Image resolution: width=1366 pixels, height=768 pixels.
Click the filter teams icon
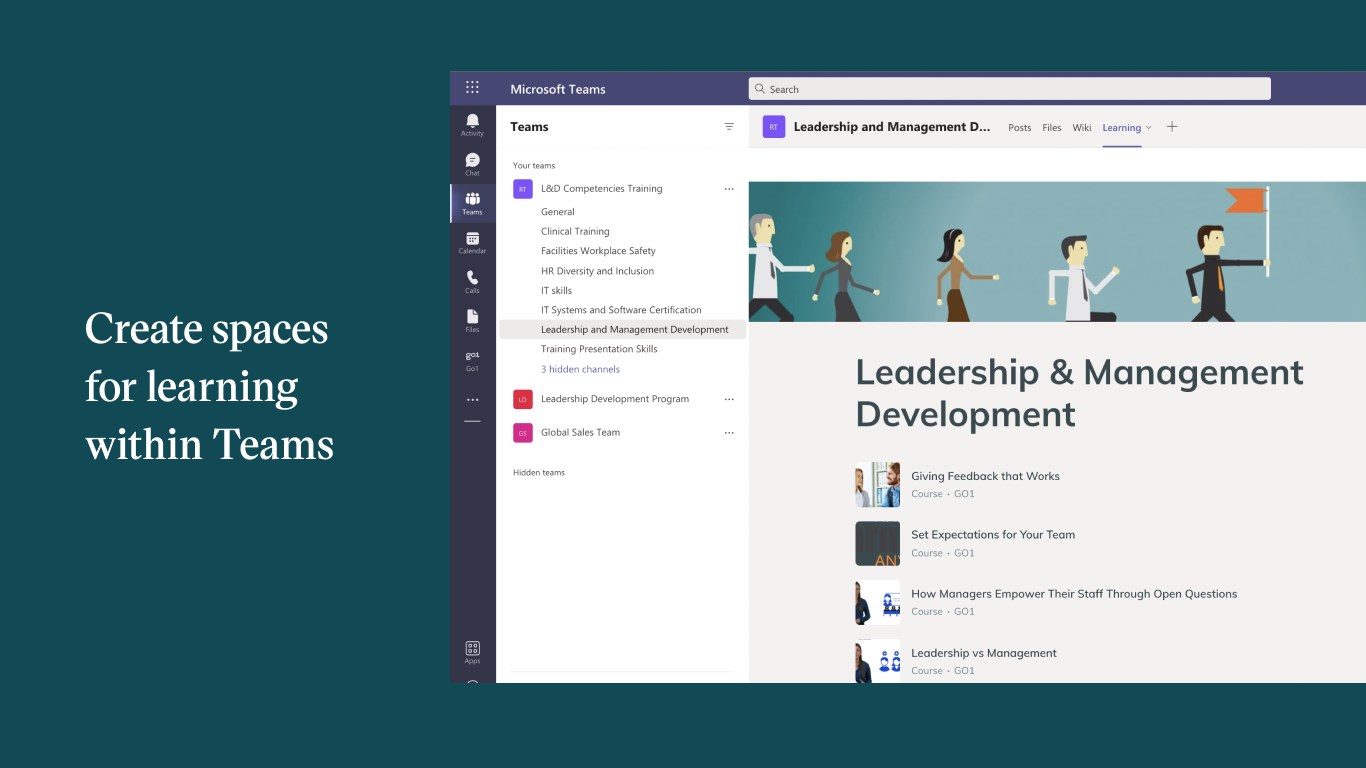pos(729,127)
